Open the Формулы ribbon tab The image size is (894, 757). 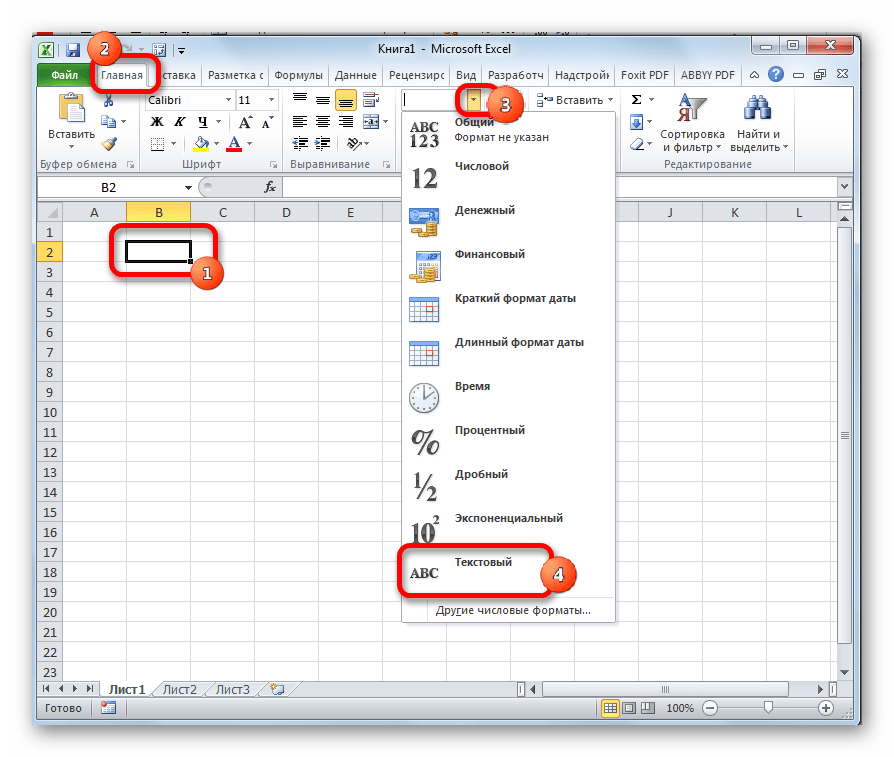[x=297, y=75]
